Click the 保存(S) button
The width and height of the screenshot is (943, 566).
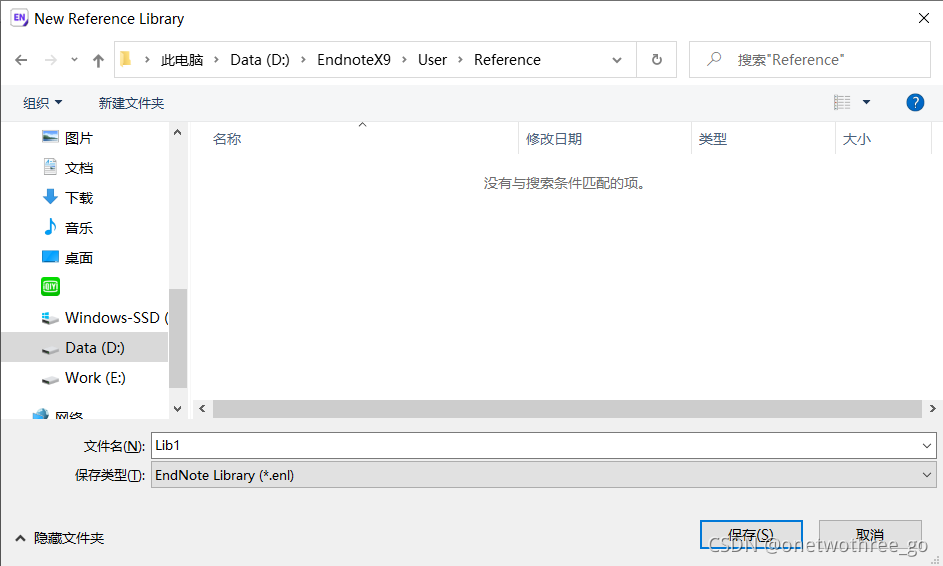tap(751, 535)
